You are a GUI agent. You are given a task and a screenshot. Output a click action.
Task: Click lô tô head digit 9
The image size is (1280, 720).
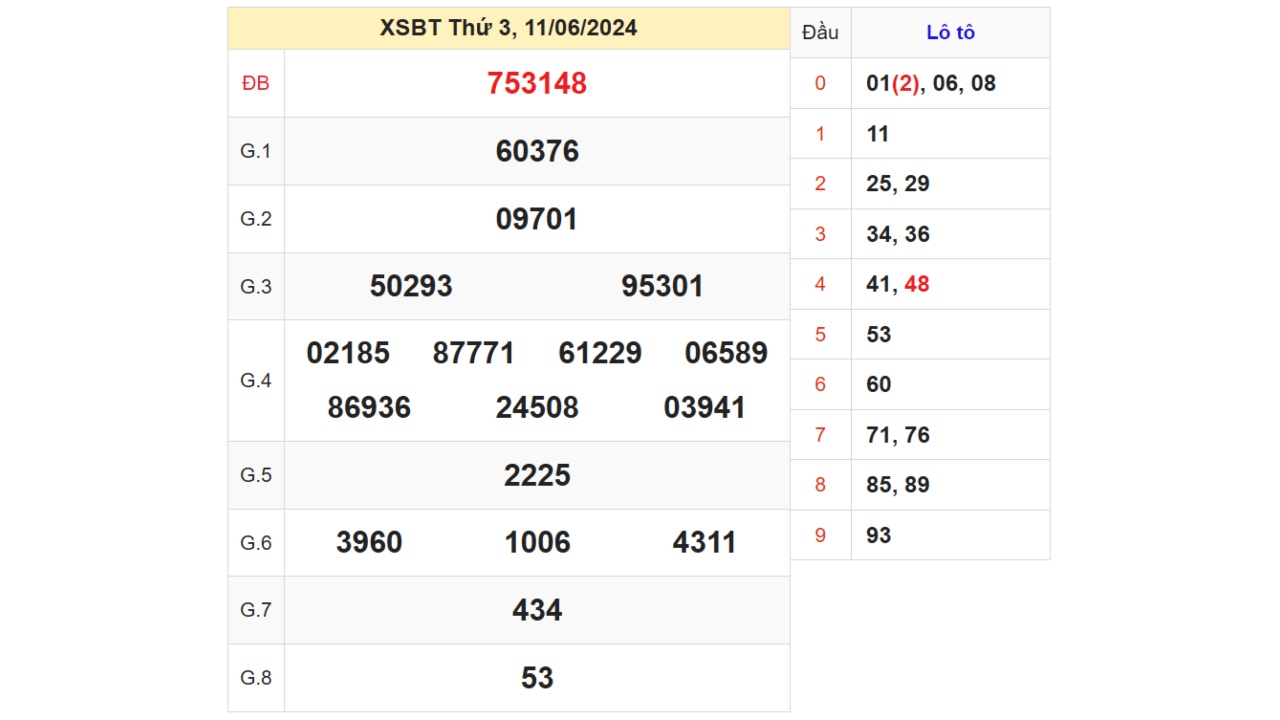pos(820,535)
